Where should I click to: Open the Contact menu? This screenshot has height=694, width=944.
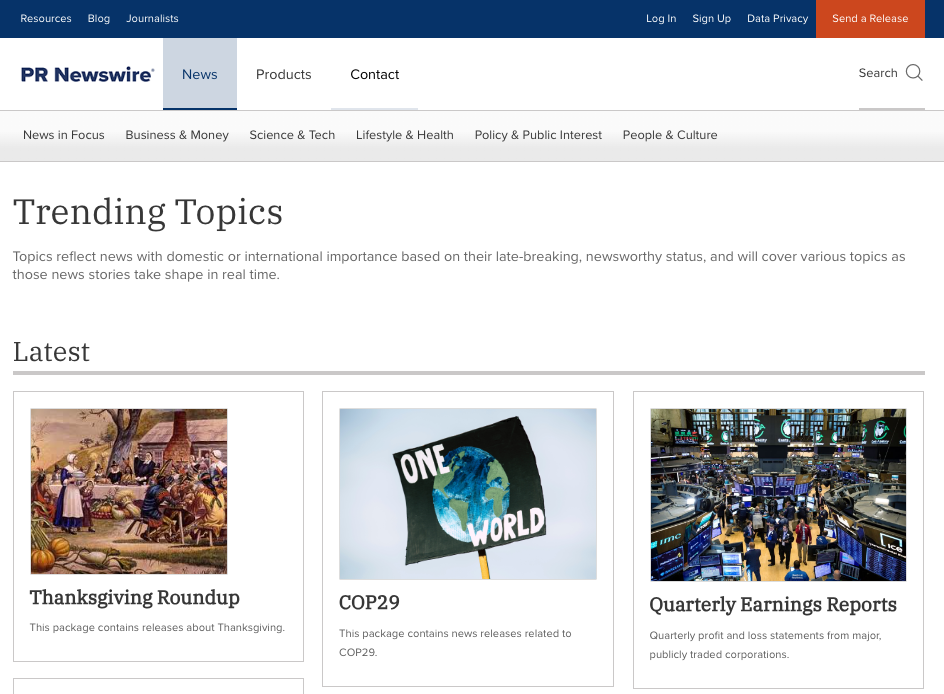click(x=374, y=75)
